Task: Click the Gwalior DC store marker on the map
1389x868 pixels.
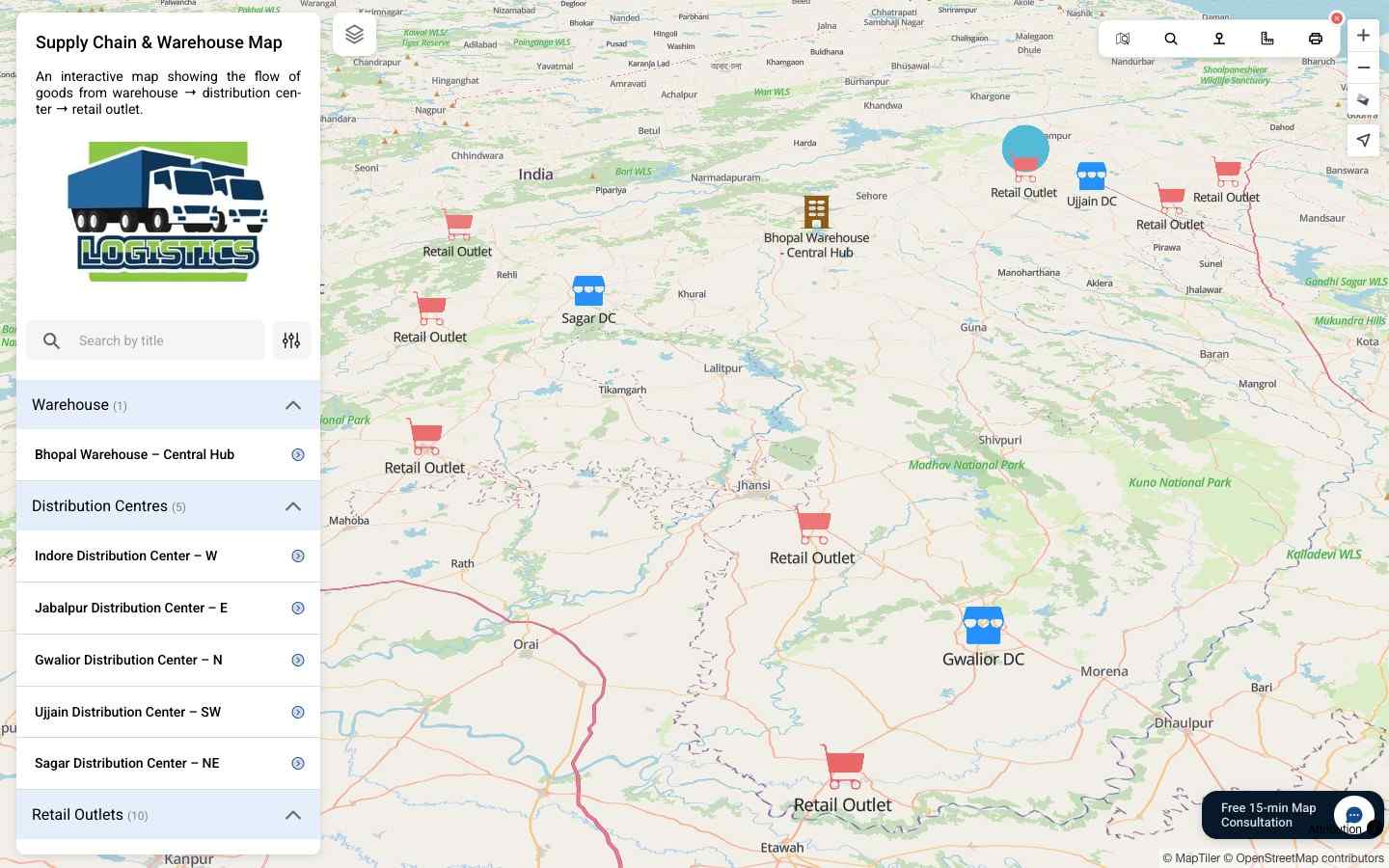Action: coord(983,626)
